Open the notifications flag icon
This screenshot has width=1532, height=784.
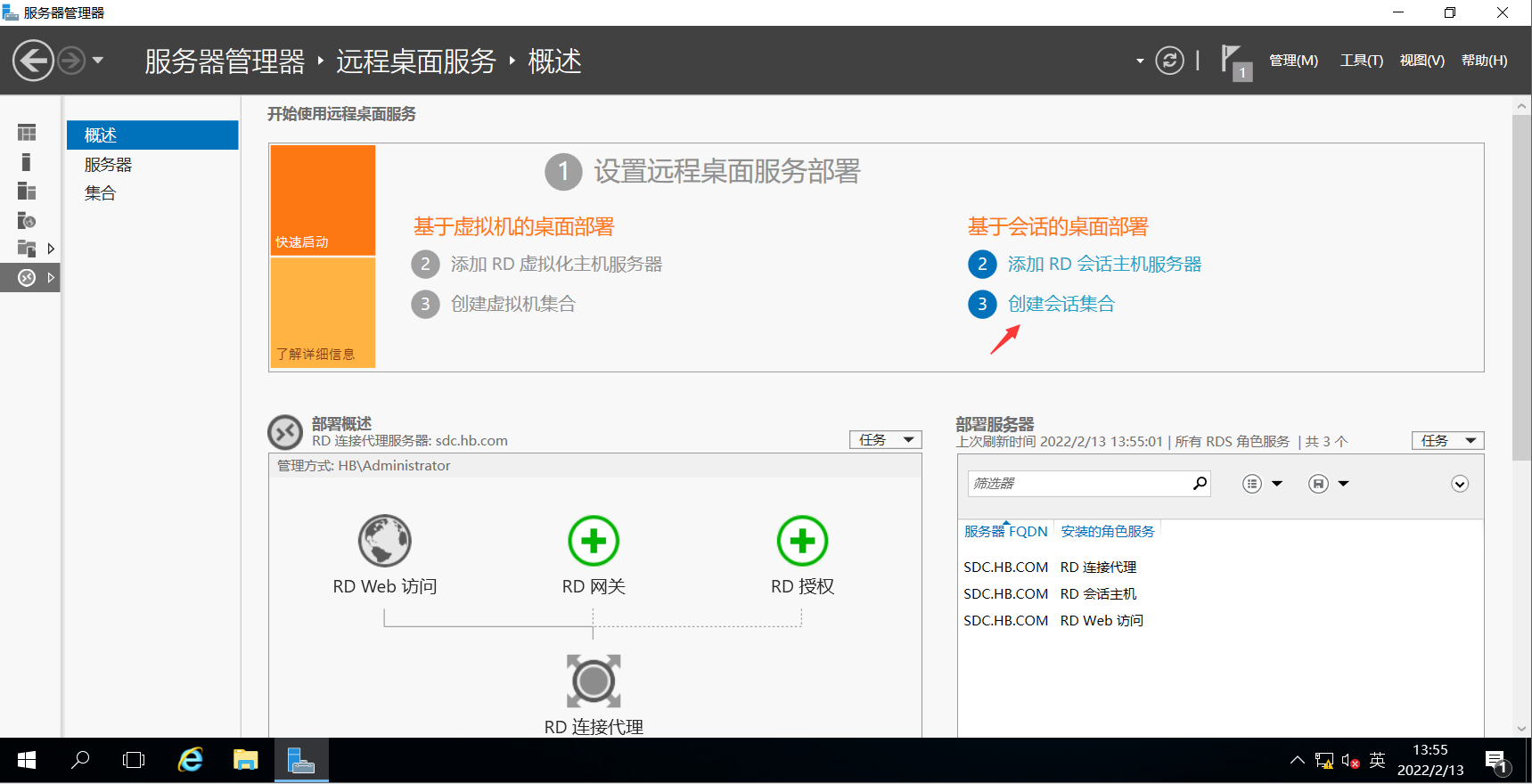(x=1233, y=61)
